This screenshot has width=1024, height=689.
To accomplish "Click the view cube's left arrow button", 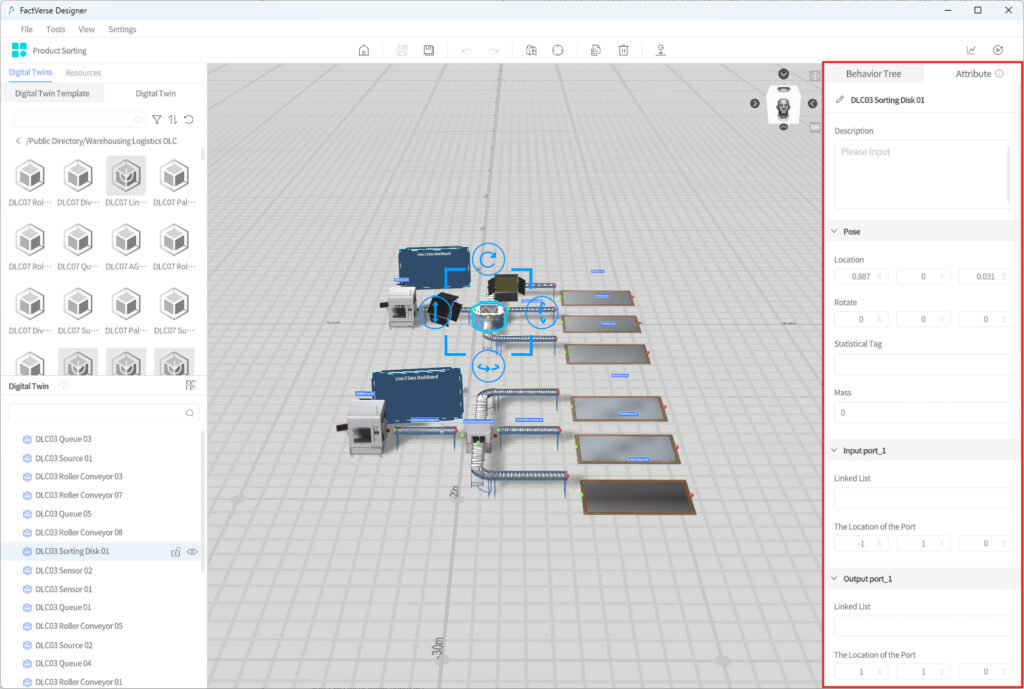I will coord(755,103).
